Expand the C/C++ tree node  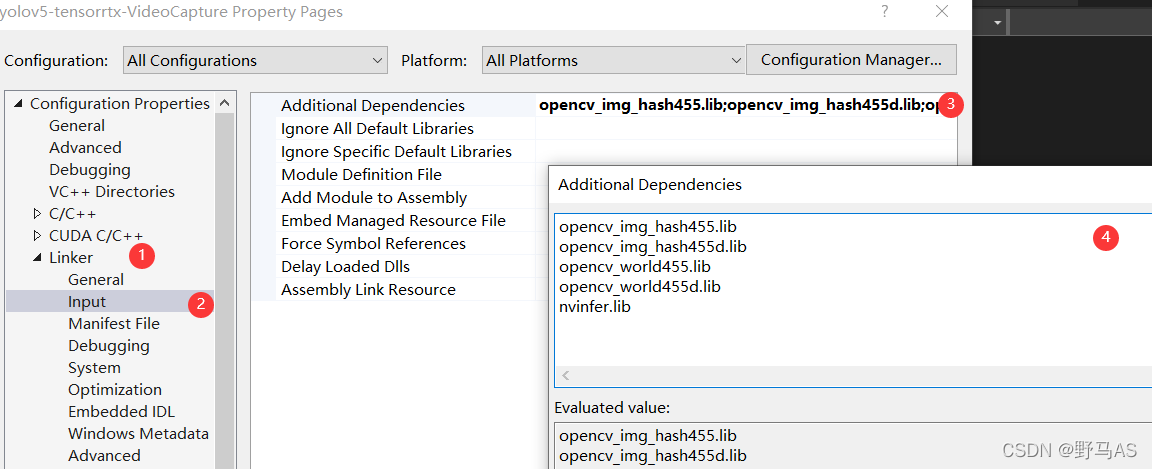37,214
